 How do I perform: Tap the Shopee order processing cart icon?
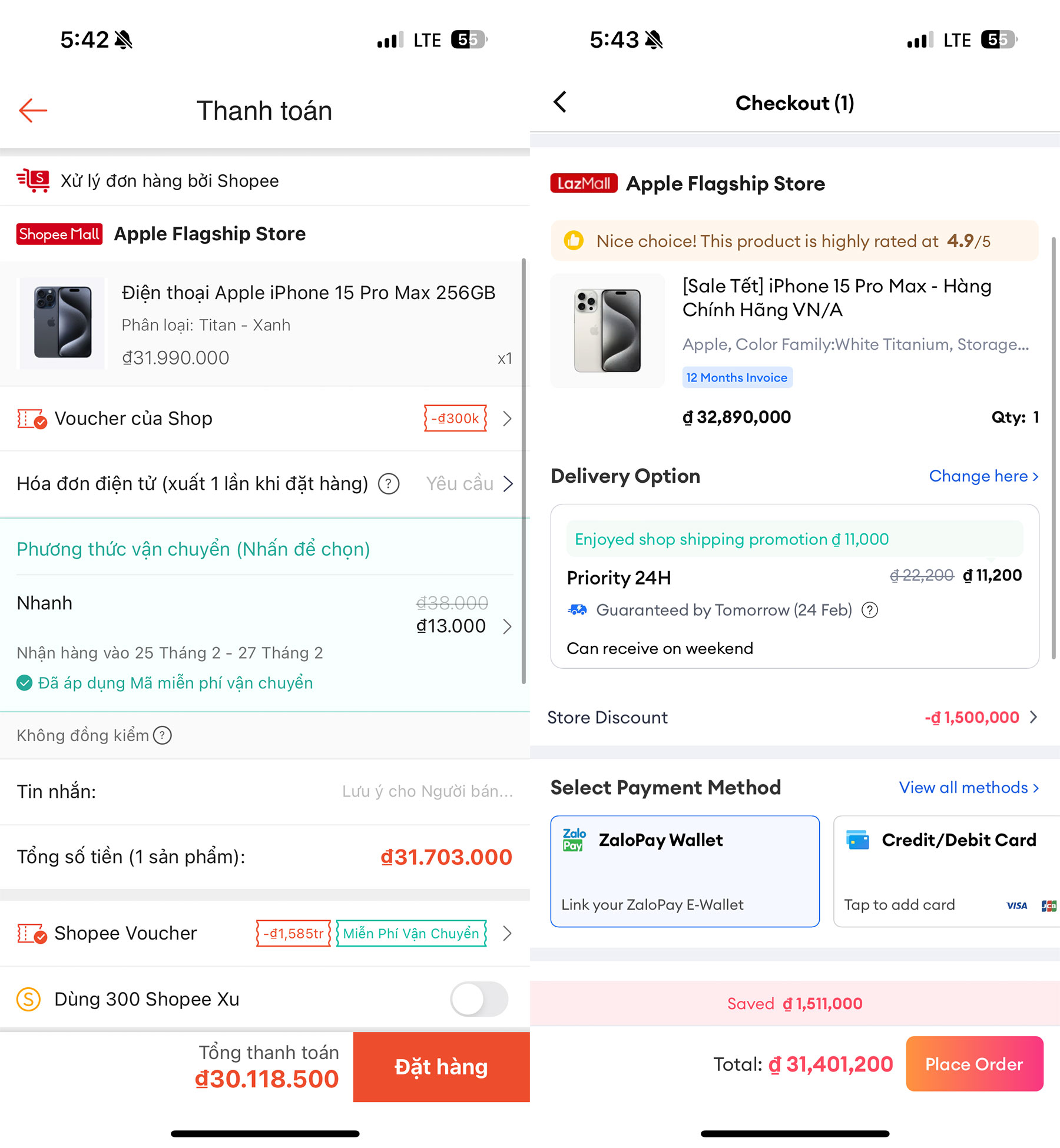pyautogui.click(x=33, y=180)
